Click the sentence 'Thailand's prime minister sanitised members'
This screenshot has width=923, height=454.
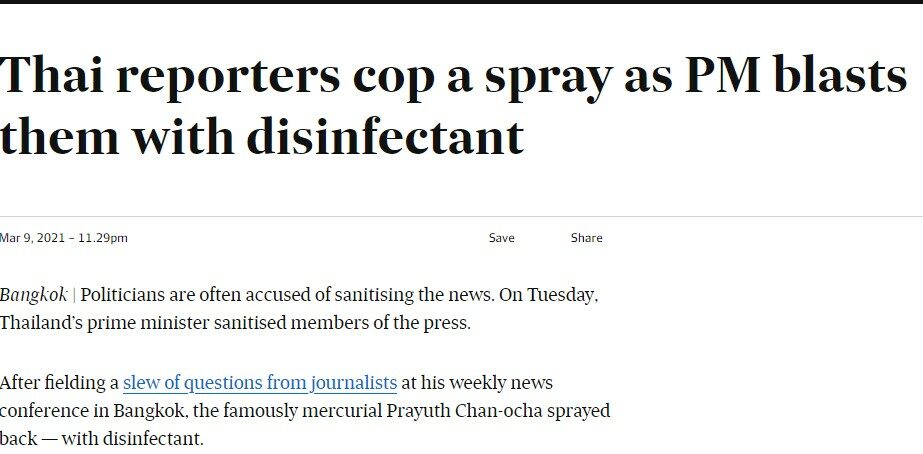click(x=235, y=323)
